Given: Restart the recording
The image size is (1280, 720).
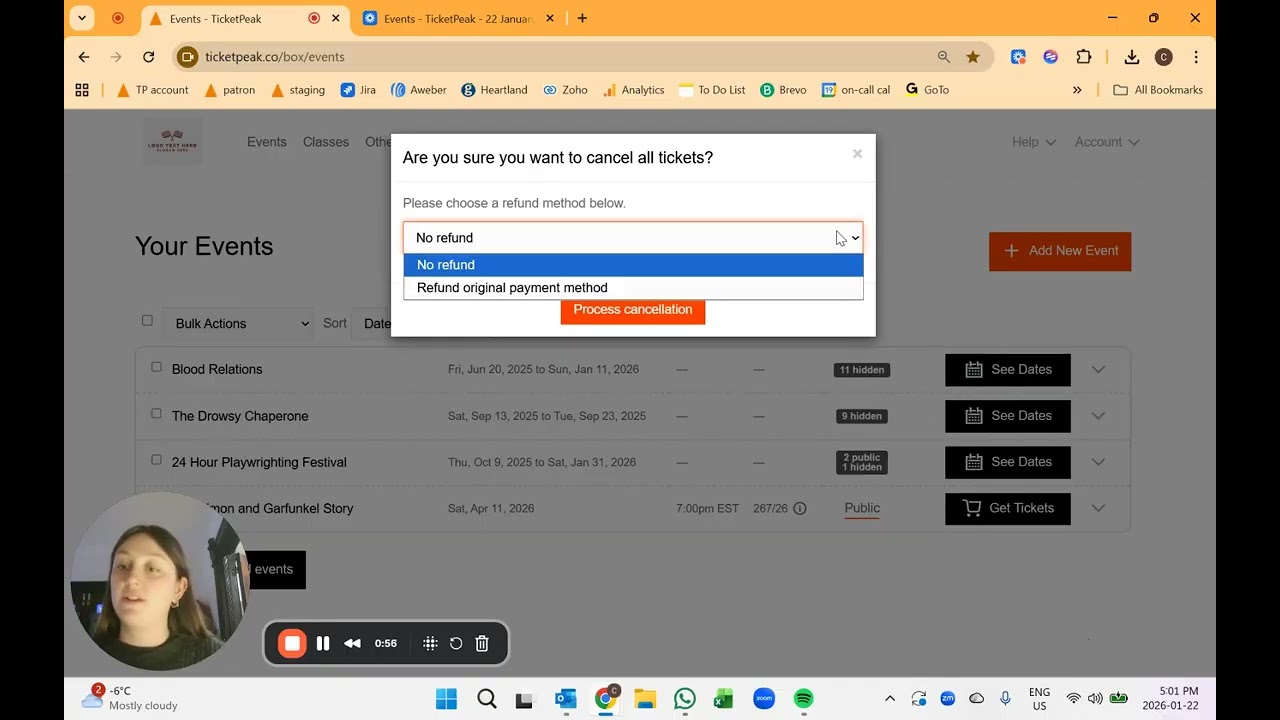Looking at the screenshot, I should (456, 644).
